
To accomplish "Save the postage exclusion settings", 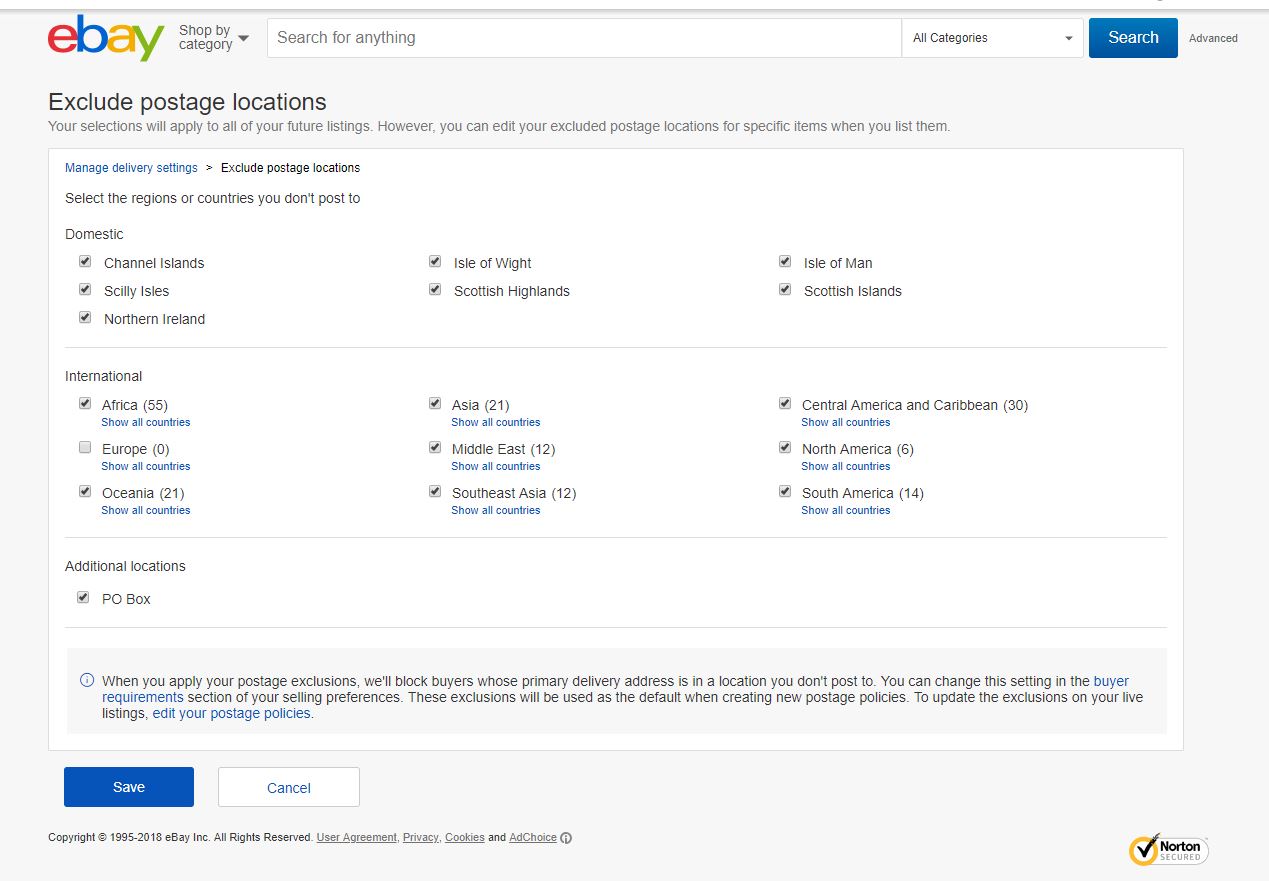I will (x=128, y=786).
